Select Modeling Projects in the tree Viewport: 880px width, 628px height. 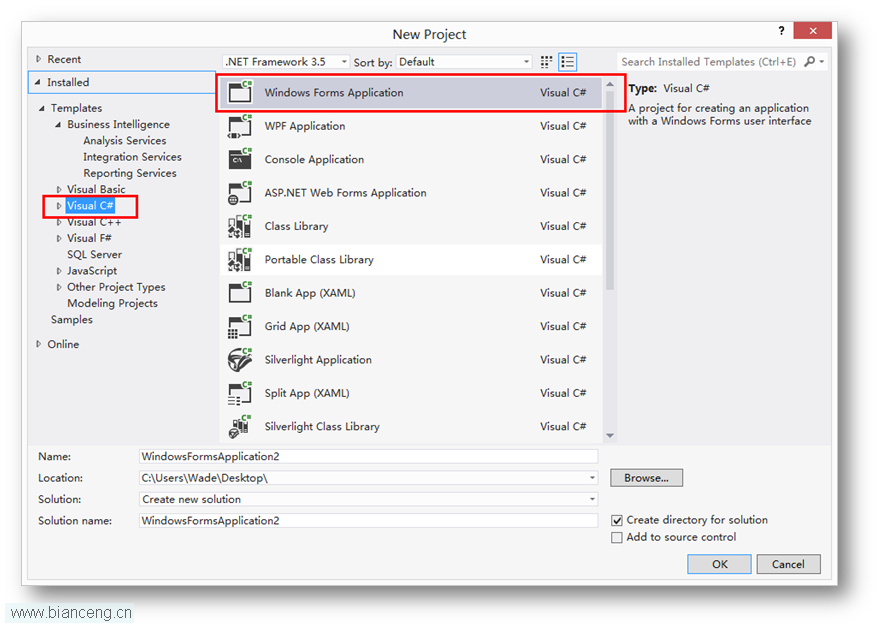(x=112, y=303)
